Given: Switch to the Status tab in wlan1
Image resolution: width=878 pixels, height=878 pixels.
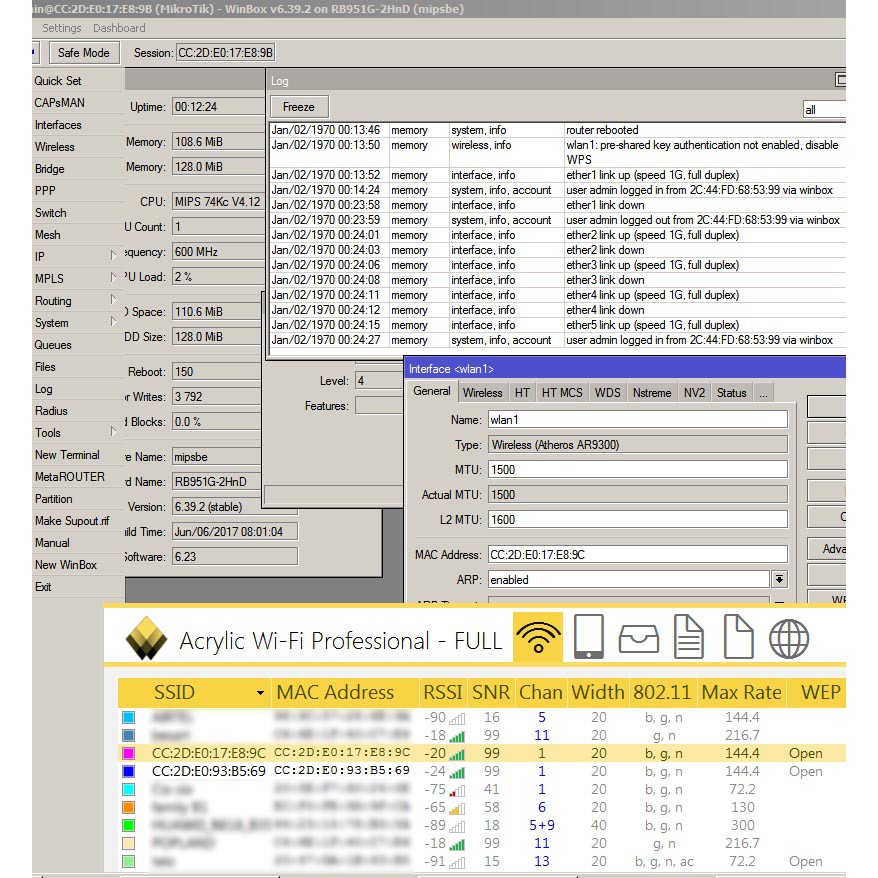Looking at the screenshot, I should click(731, 393).
